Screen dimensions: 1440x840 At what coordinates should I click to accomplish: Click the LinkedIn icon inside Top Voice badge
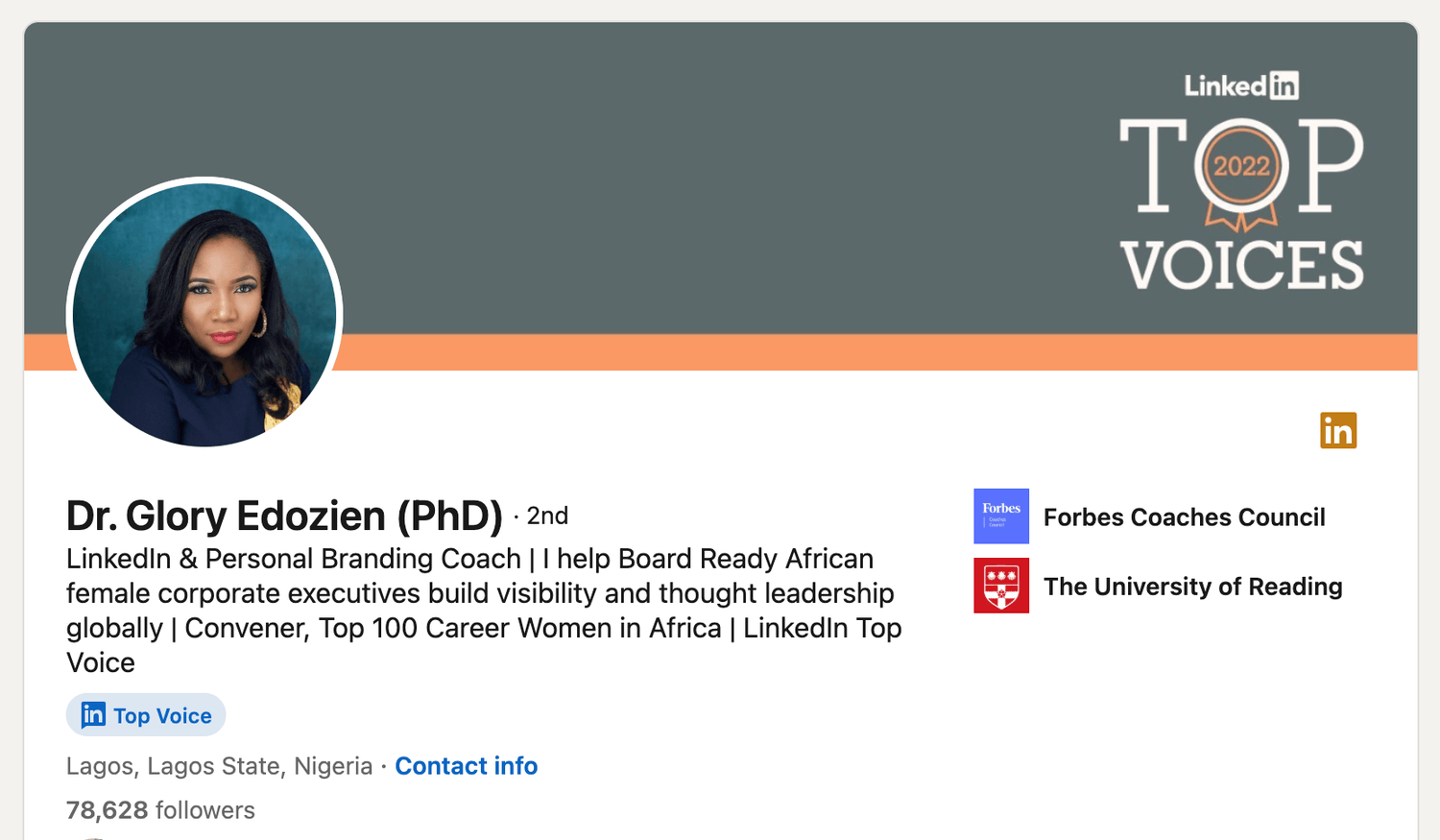[x=93, y=715]
